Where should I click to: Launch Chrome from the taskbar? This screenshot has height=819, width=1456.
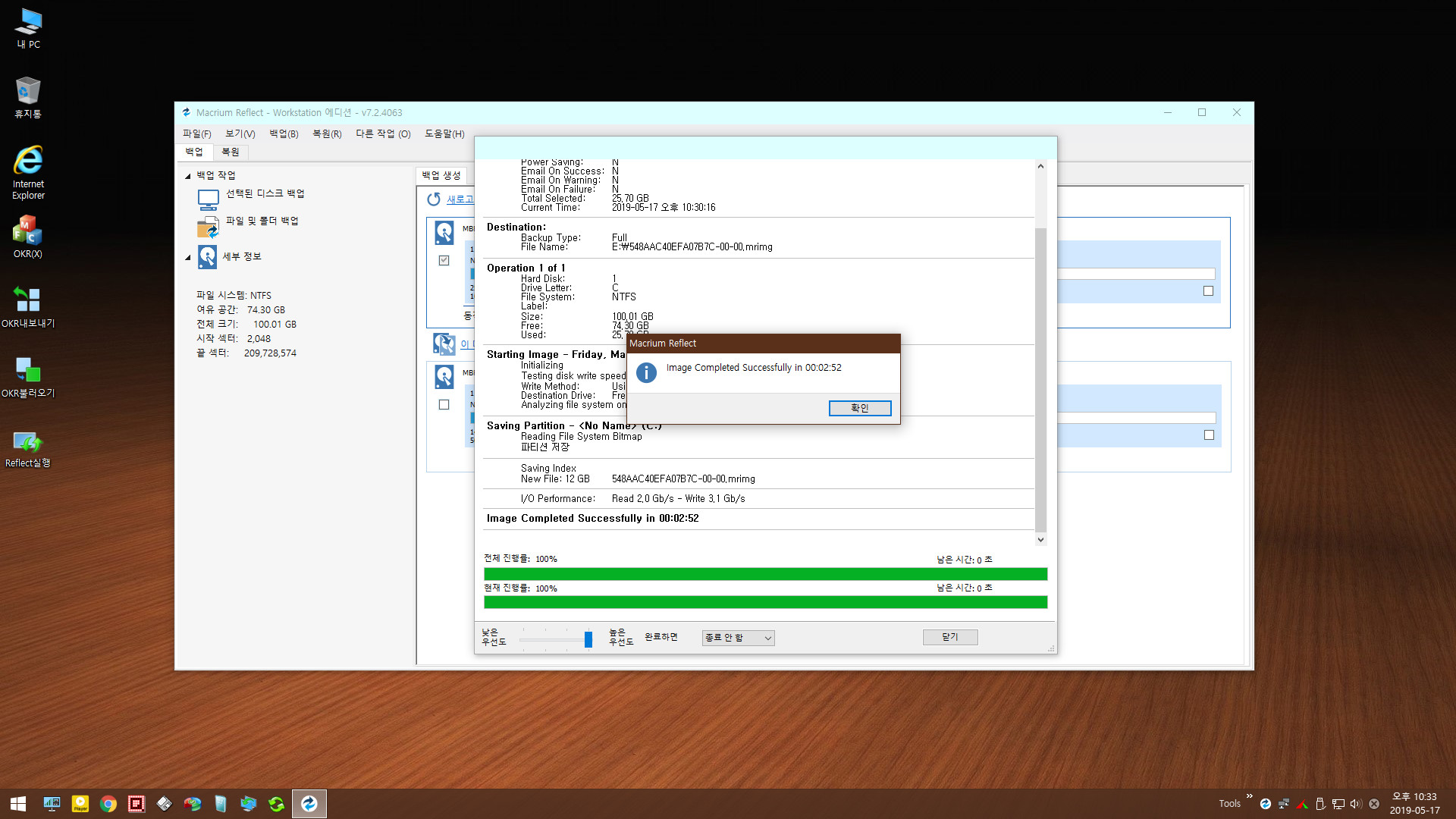tap(108, 804)
